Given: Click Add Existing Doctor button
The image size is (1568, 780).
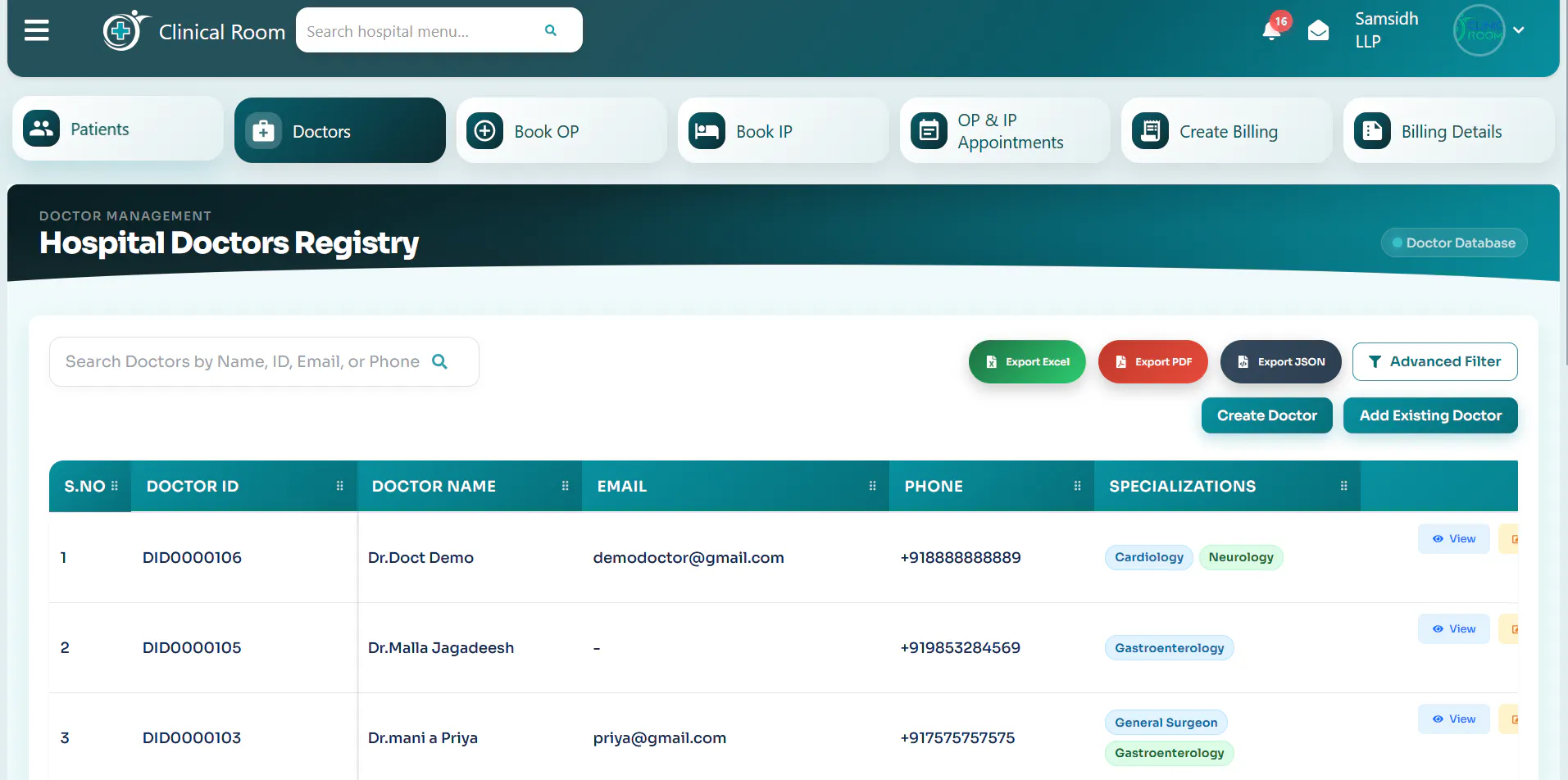Looking at the screenshot, I should [x=1430, y=415].
